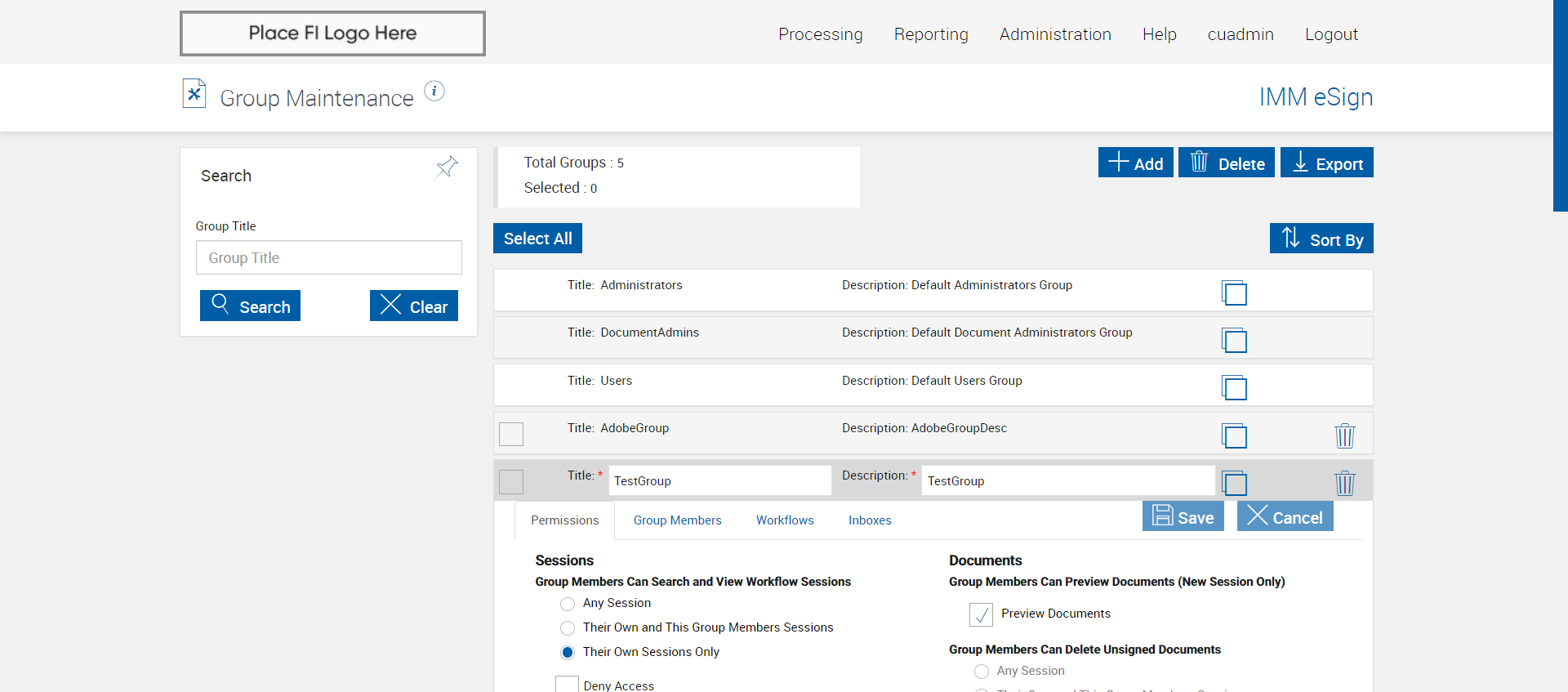The width and height of the screenshot is (1568, 692).
Task: Open the Sort By dropdown
Action: pyautogui.click(x=1321, y=239)
